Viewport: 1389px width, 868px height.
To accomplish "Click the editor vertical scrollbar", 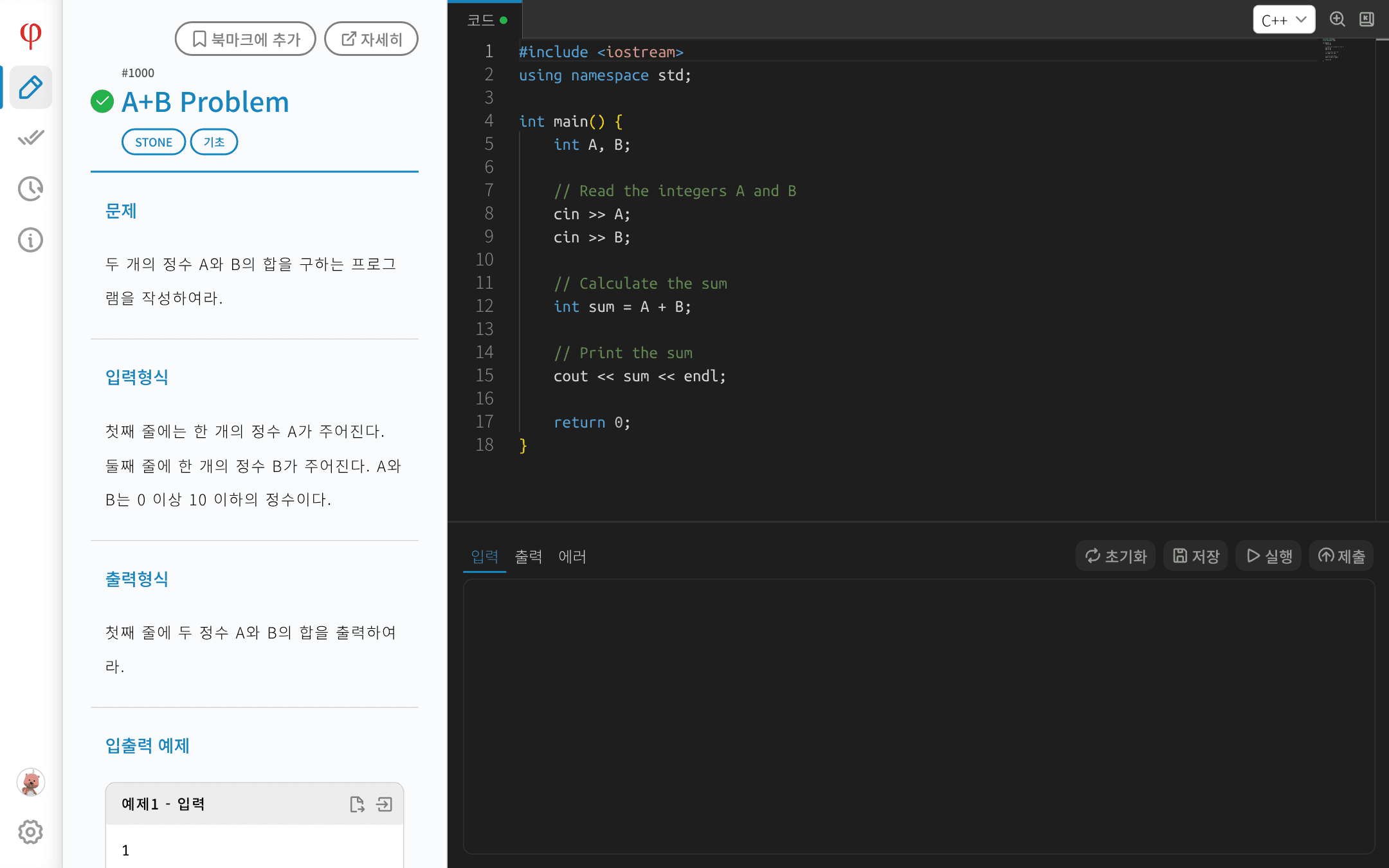I will 1382,280.
